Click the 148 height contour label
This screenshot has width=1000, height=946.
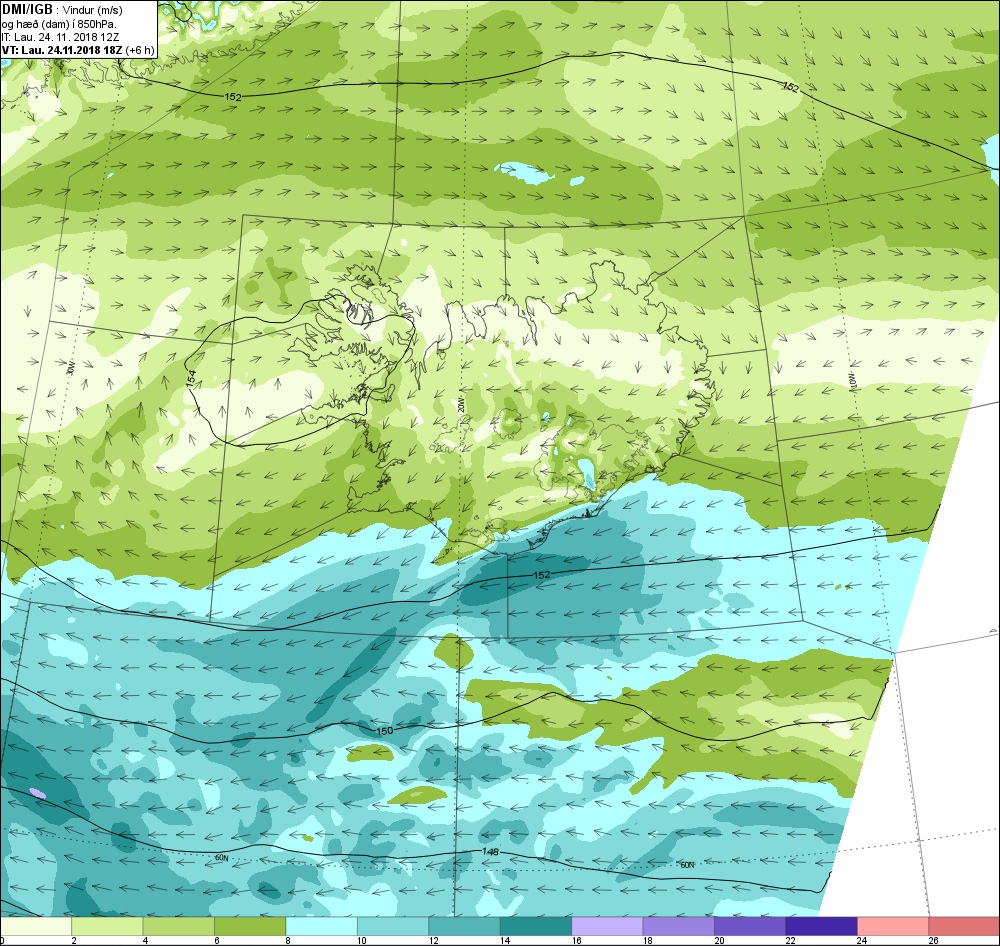490,852
